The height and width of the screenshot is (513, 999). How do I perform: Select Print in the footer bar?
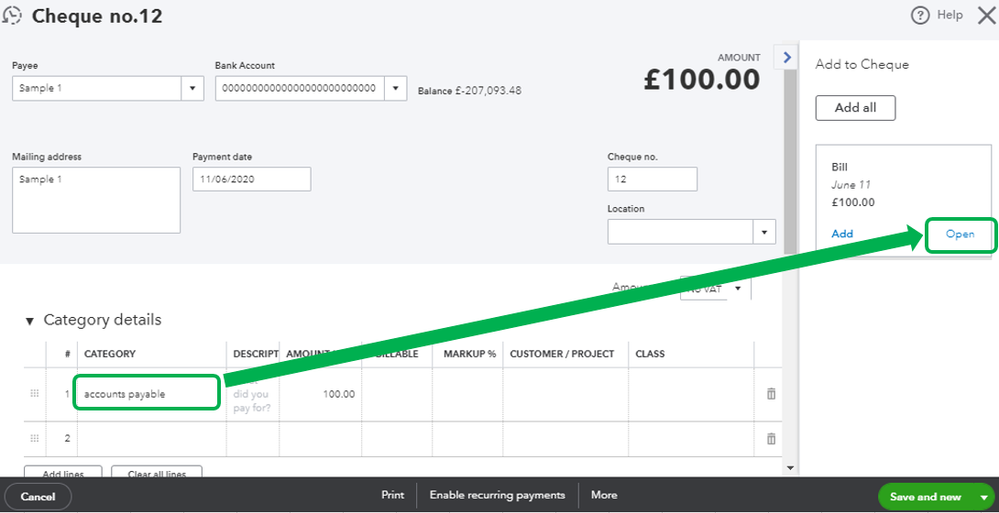click(392, 495)
